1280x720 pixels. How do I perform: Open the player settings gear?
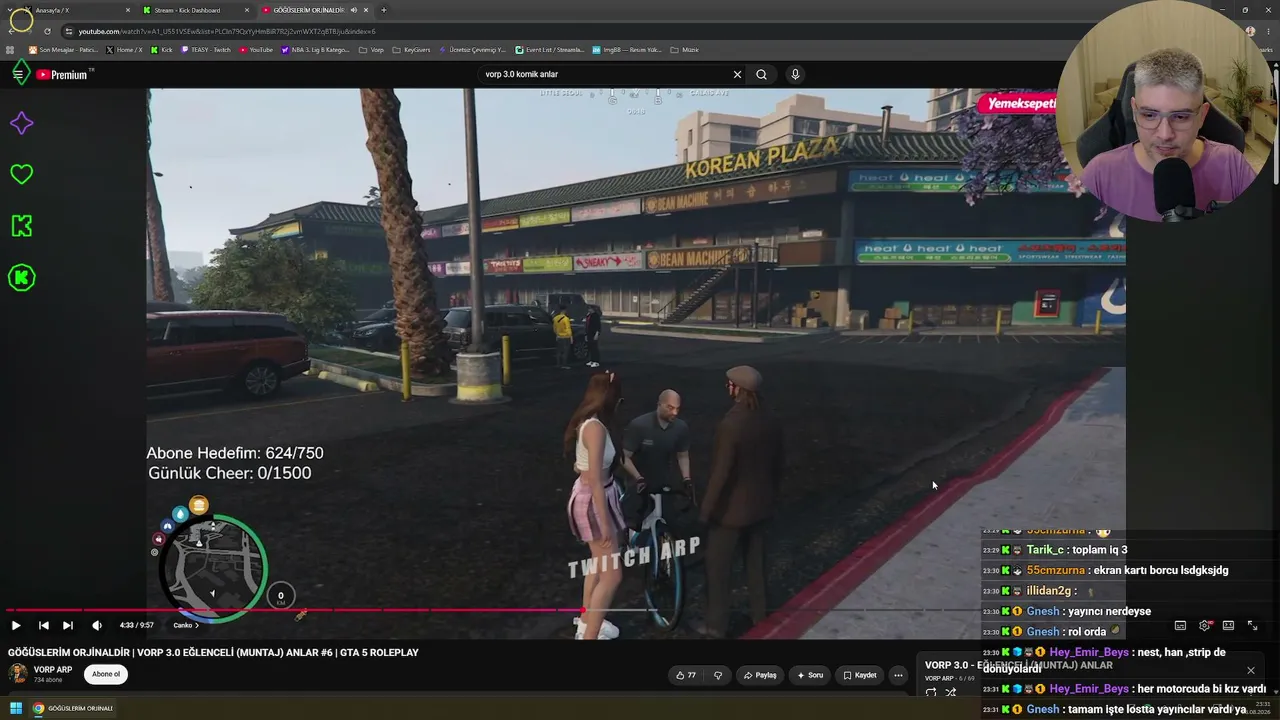click(1204, 625)
